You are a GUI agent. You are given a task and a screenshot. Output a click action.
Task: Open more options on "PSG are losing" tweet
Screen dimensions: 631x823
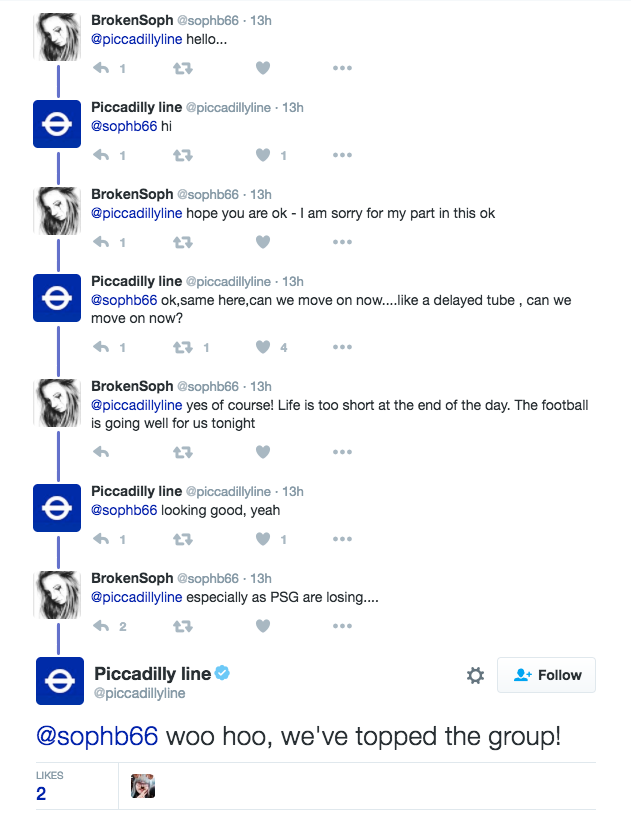342,626
